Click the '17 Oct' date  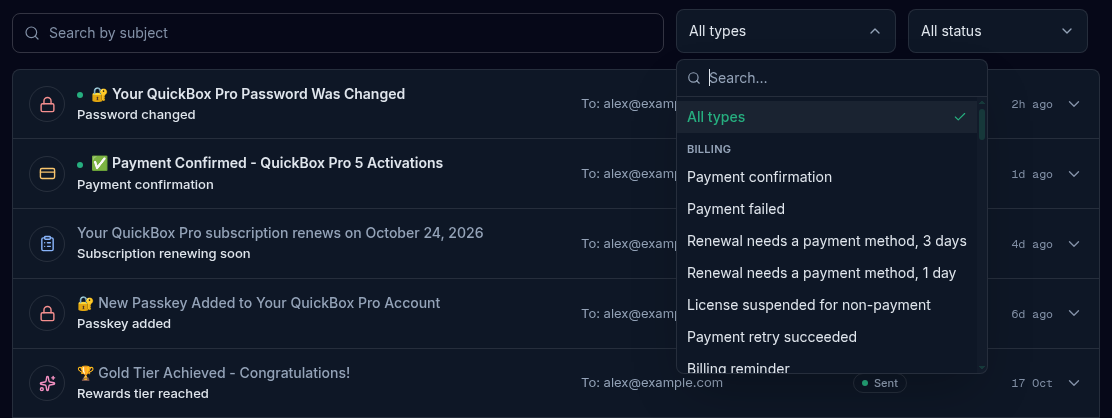point(1032,383)
